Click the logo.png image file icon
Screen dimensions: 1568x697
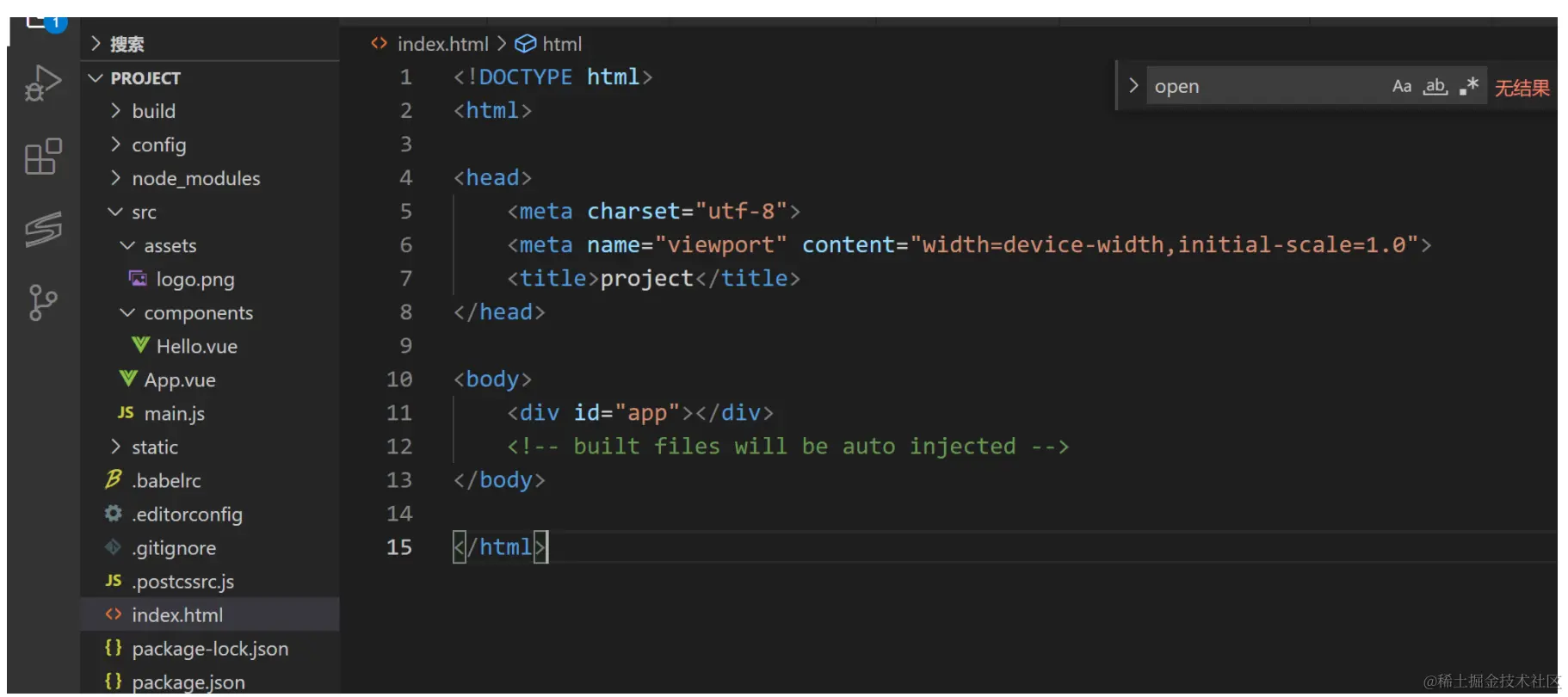pos(138,278)
